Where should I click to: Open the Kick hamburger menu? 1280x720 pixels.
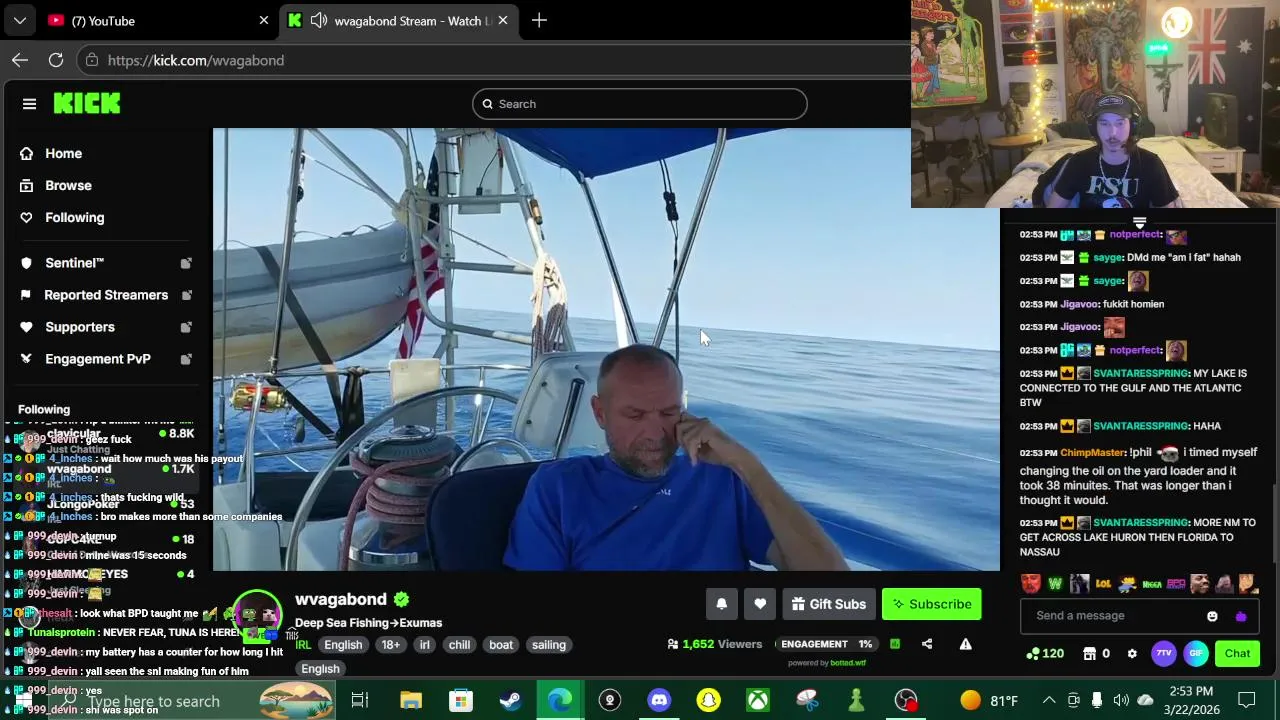[x=29, y=104]
